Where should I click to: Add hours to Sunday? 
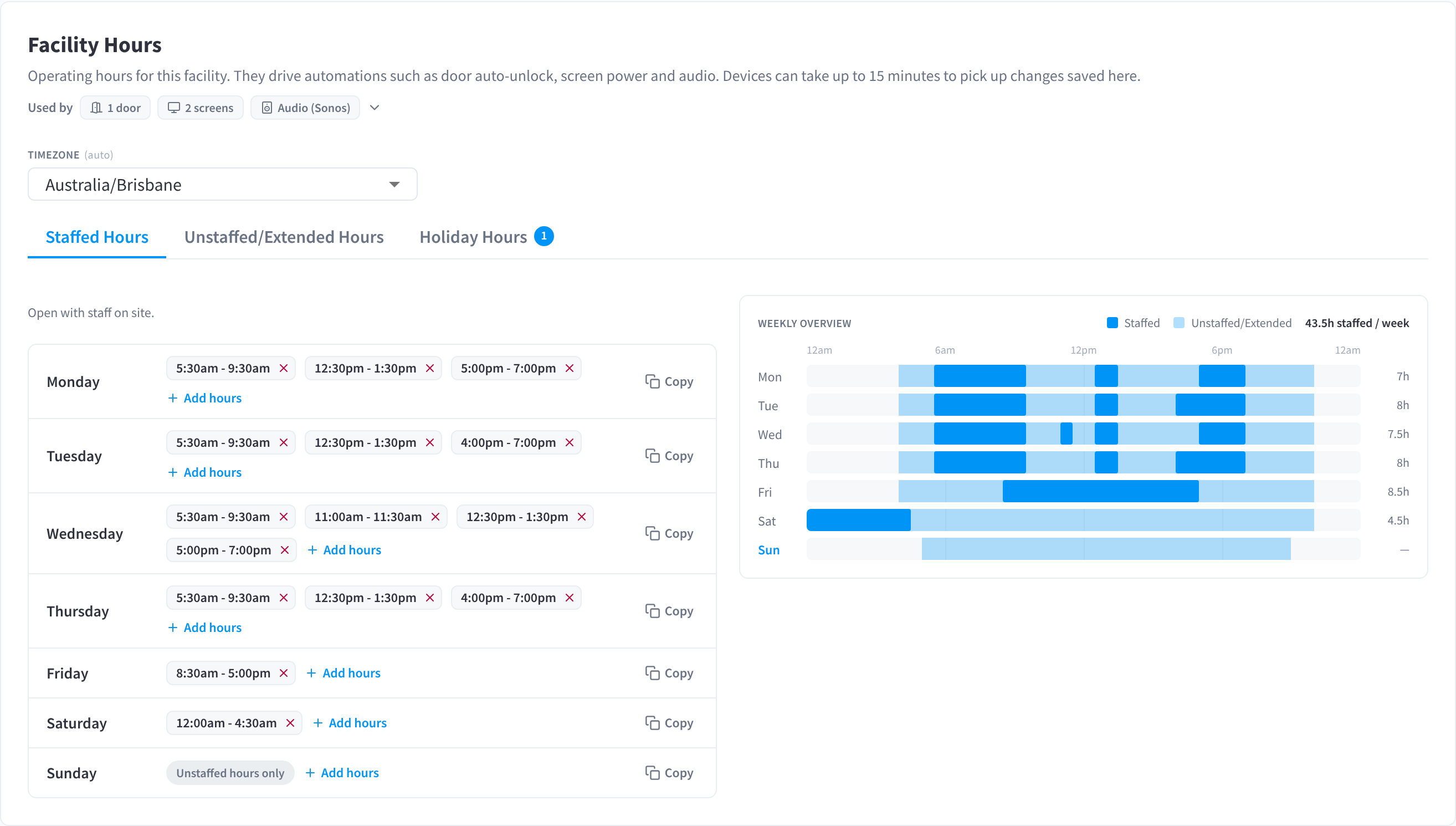click(342, 773)
